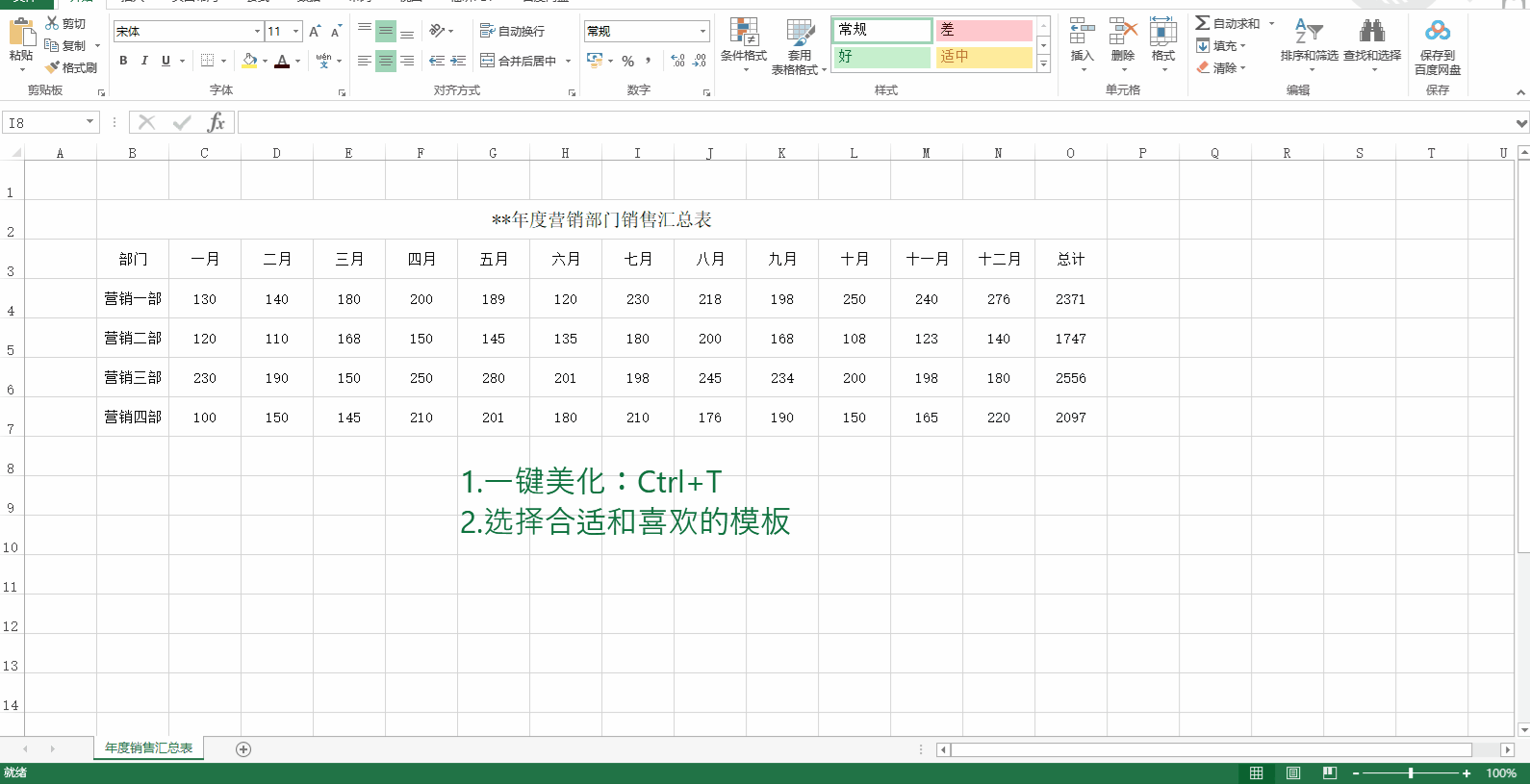Apply the dark red font color A
The height and width of the screenshot is (784, 1530).
click(x=282, y=61)
